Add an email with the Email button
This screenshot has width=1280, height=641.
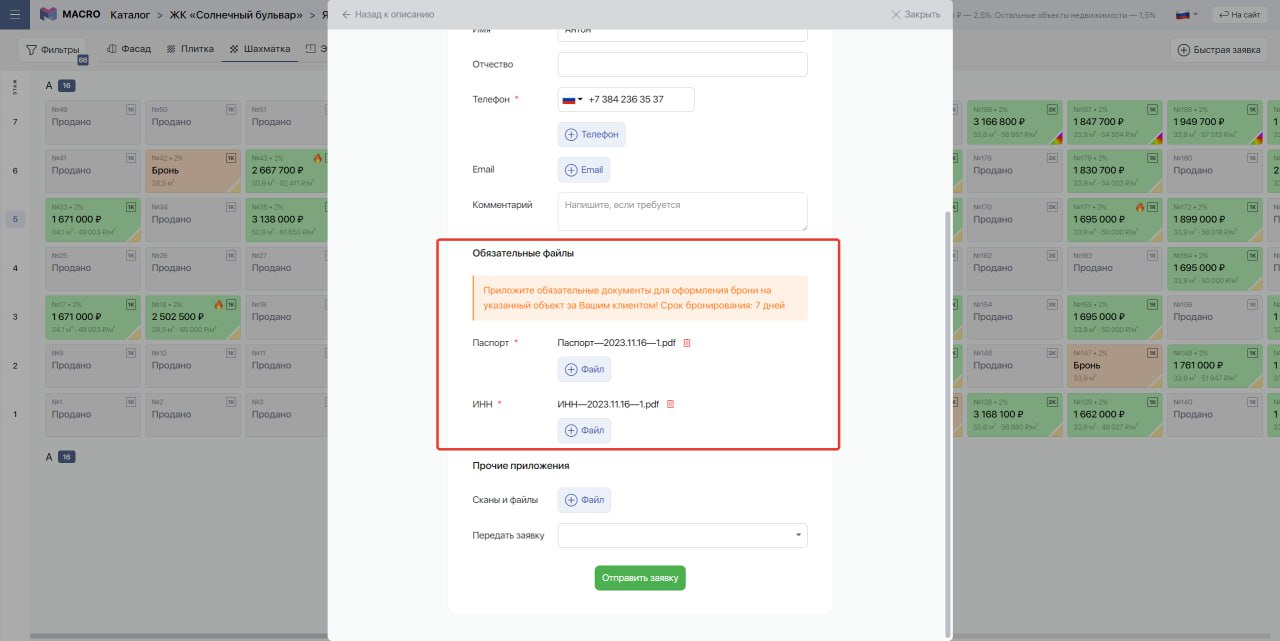coord(584,170)
